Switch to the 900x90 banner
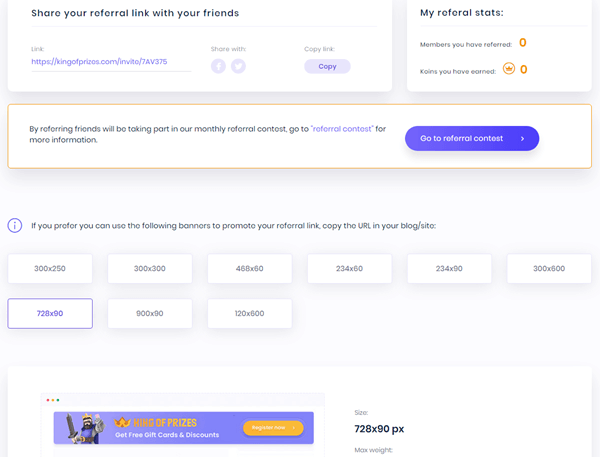 tap(150, 313)
